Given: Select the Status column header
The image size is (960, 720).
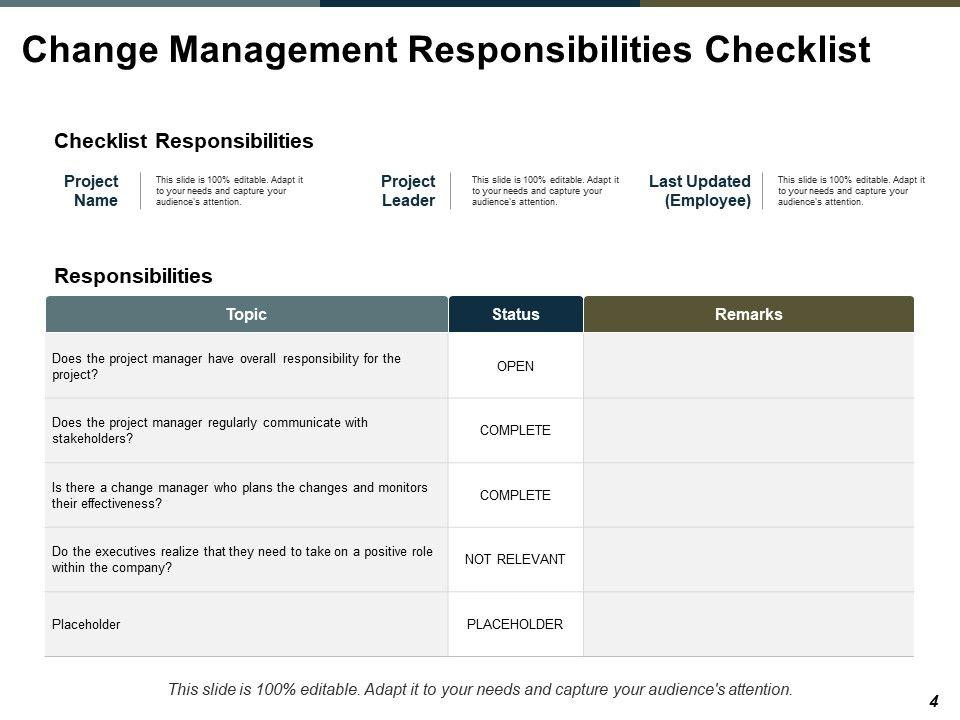Looking at the screenshot, I should (516, 314).
